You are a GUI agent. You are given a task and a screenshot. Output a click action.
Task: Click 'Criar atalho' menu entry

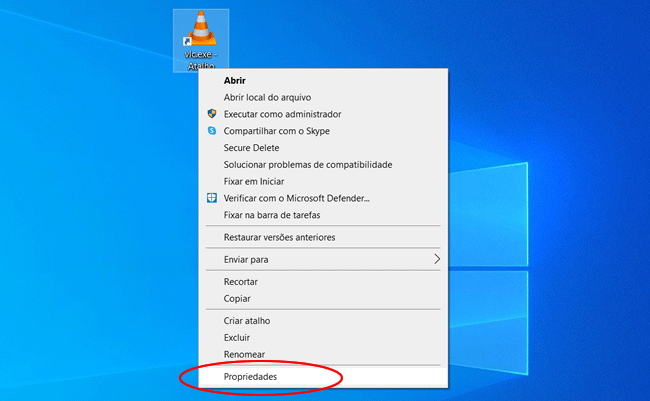(x=247, y=321)
